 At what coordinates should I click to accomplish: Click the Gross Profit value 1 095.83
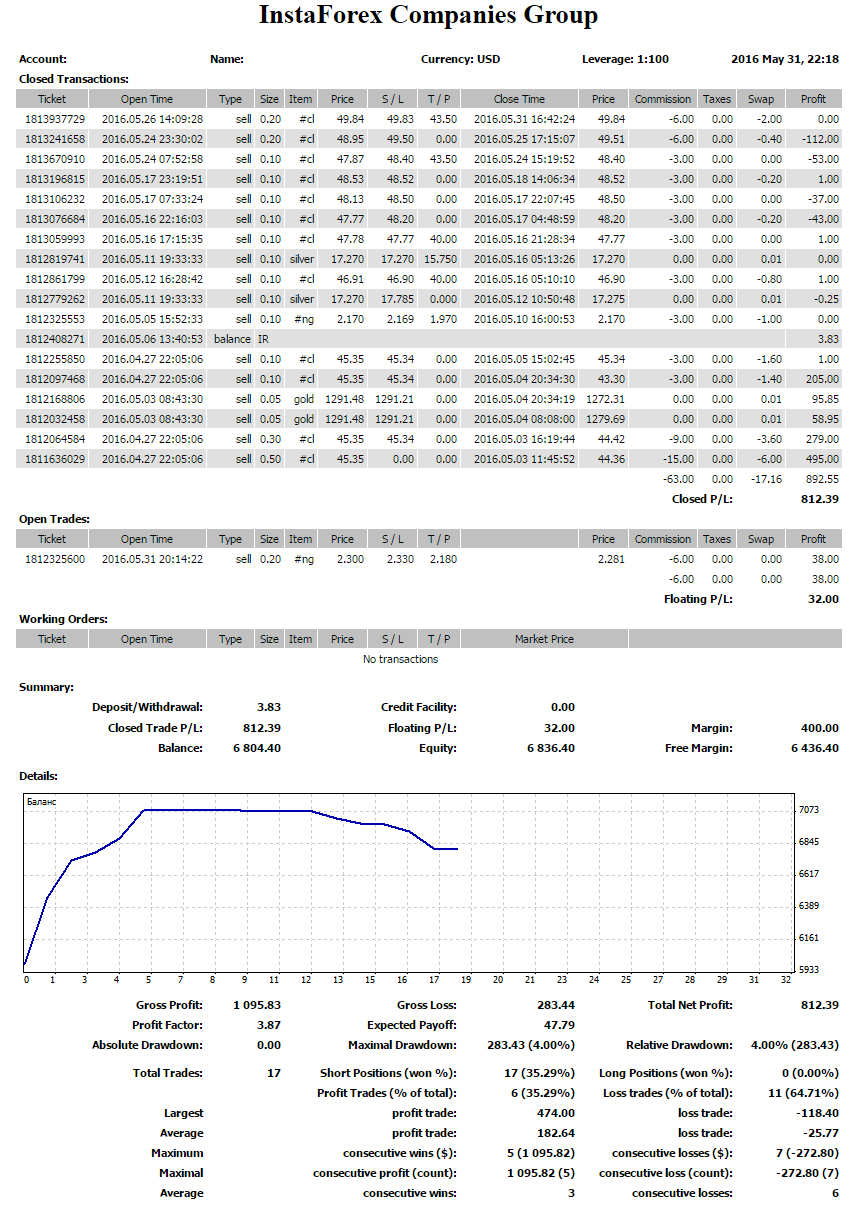pyautogui.click(x=257, y=1005)
